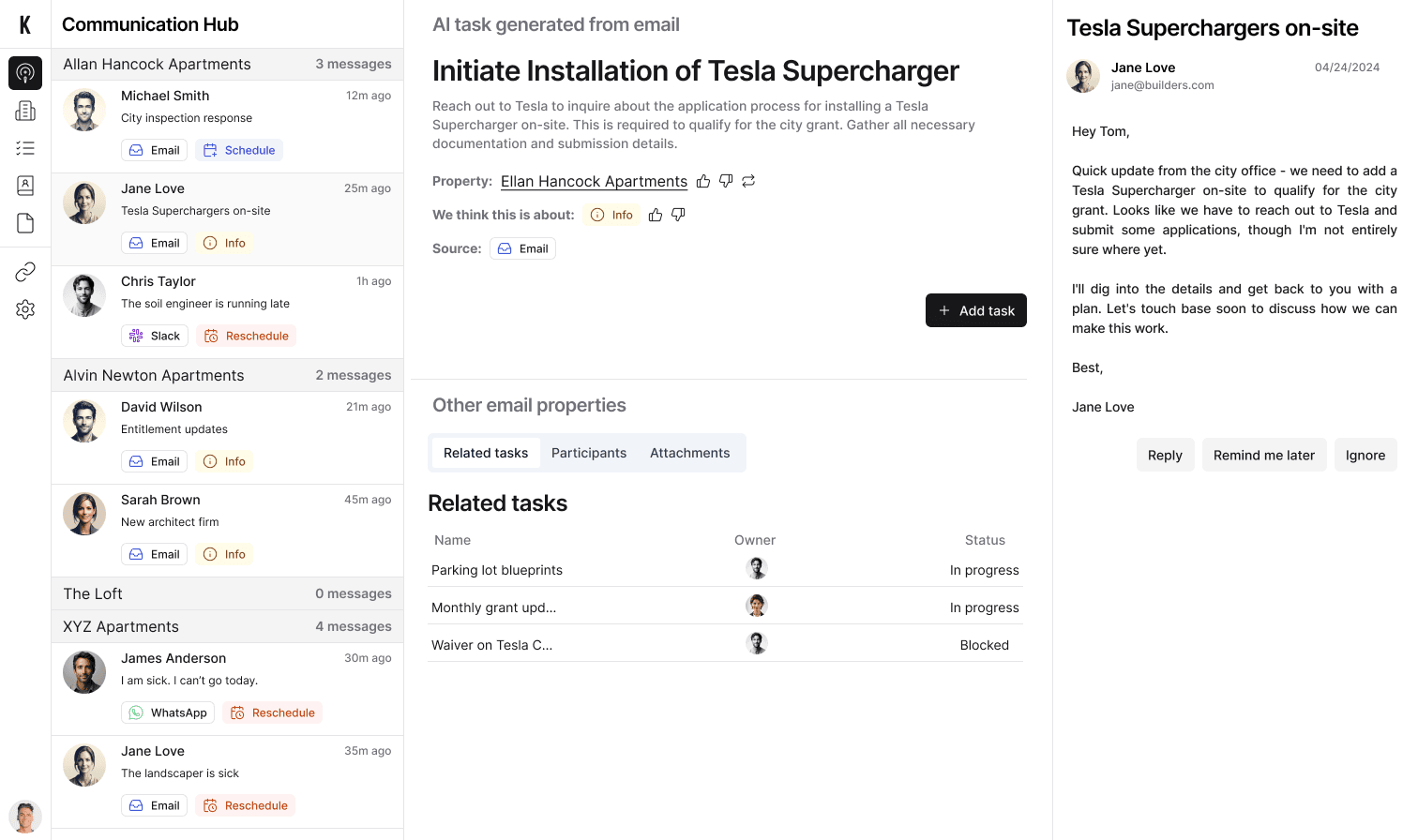
Task: Open the 'Monthly grant upd...' related task
Action: pos(493,607)
